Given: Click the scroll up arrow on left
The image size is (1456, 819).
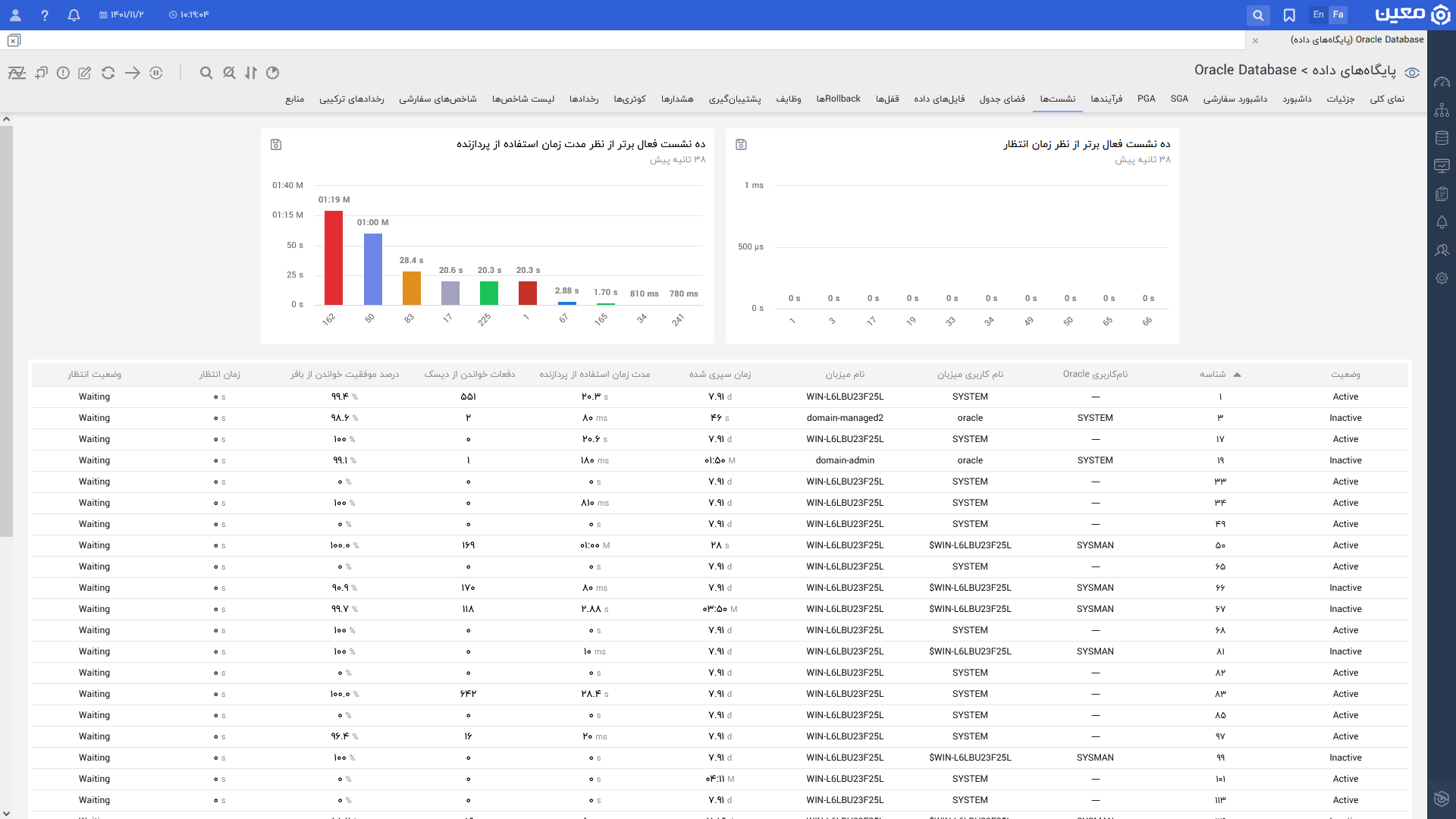Looking at the screenshot, I should tap(6, 119).
